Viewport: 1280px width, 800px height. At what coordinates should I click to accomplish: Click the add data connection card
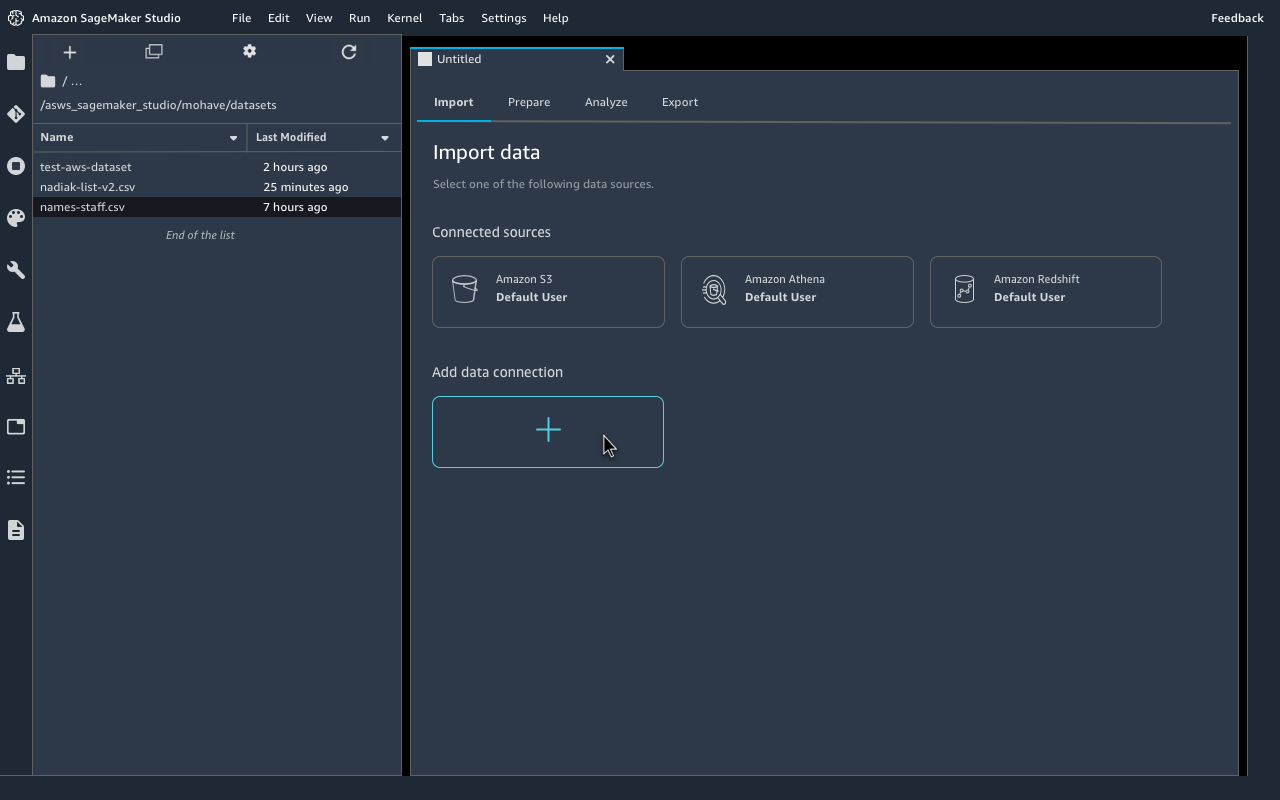pos(548,431)
